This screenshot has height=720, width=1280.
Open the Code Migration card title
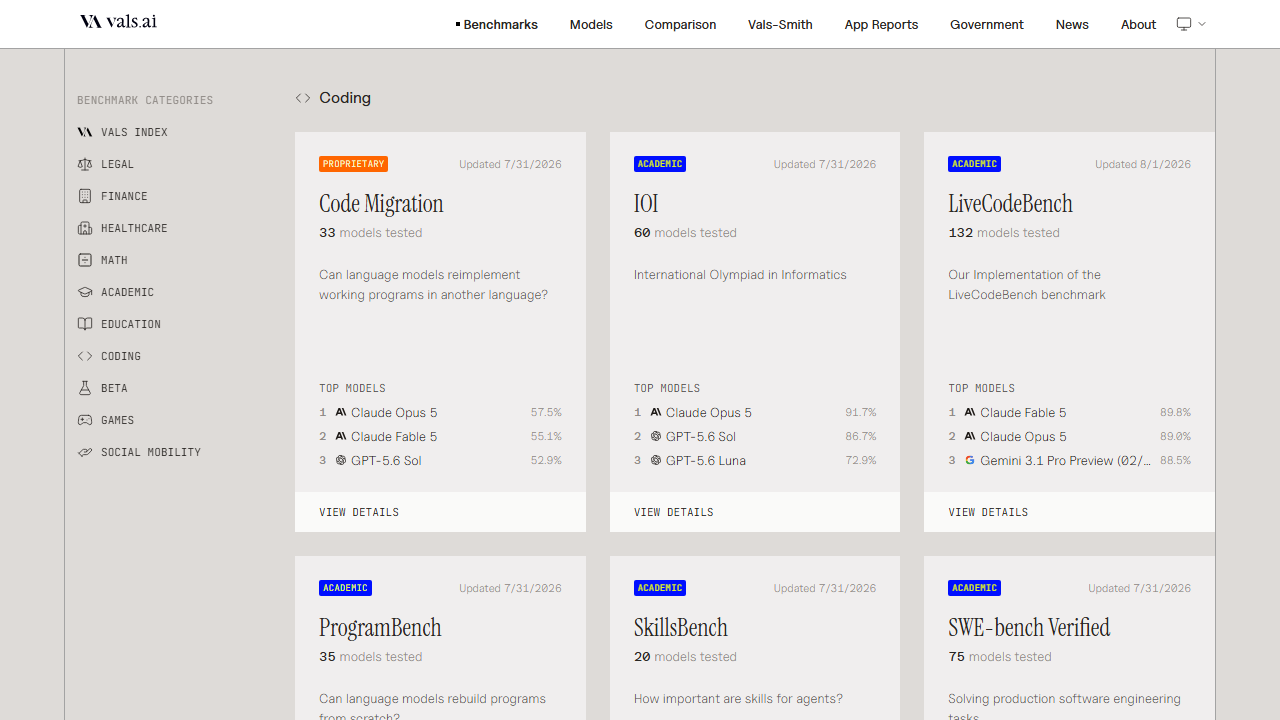(381, 204)
